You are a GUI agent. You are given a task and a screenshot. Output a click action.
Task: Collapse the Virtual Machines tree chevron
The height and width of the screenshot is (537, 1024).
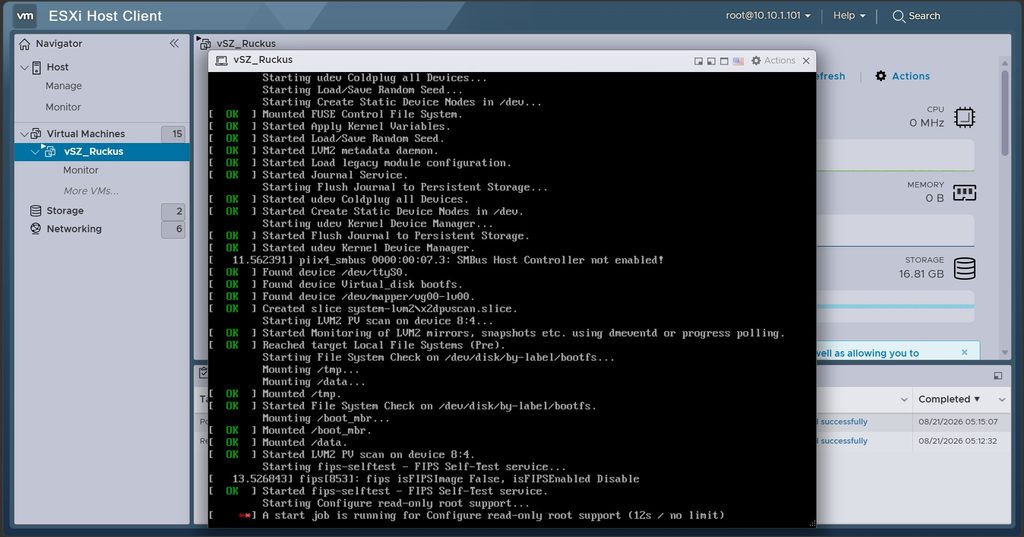24,134
